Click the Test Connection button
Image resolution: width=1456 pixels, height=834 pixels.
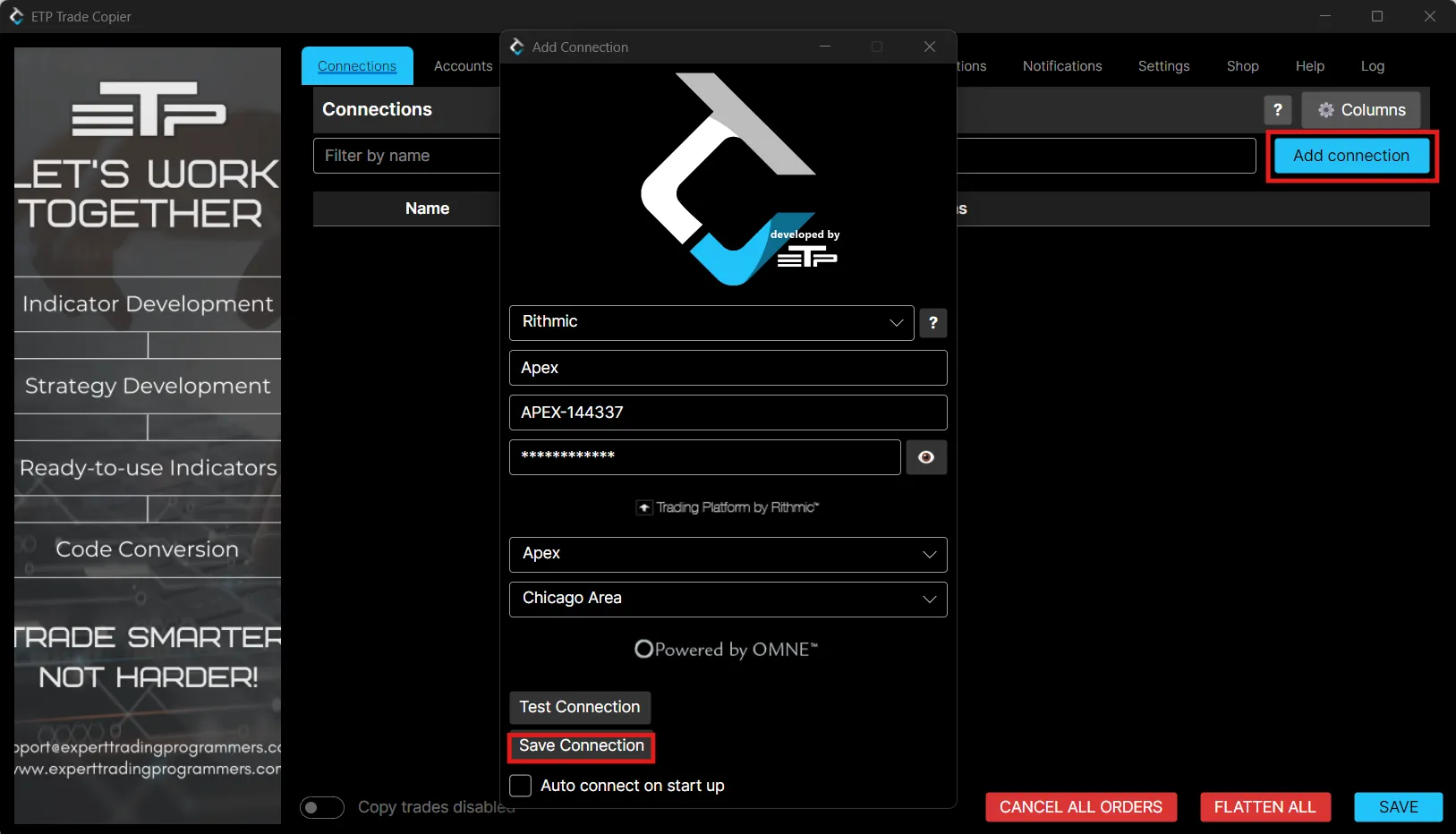point(580,707)
